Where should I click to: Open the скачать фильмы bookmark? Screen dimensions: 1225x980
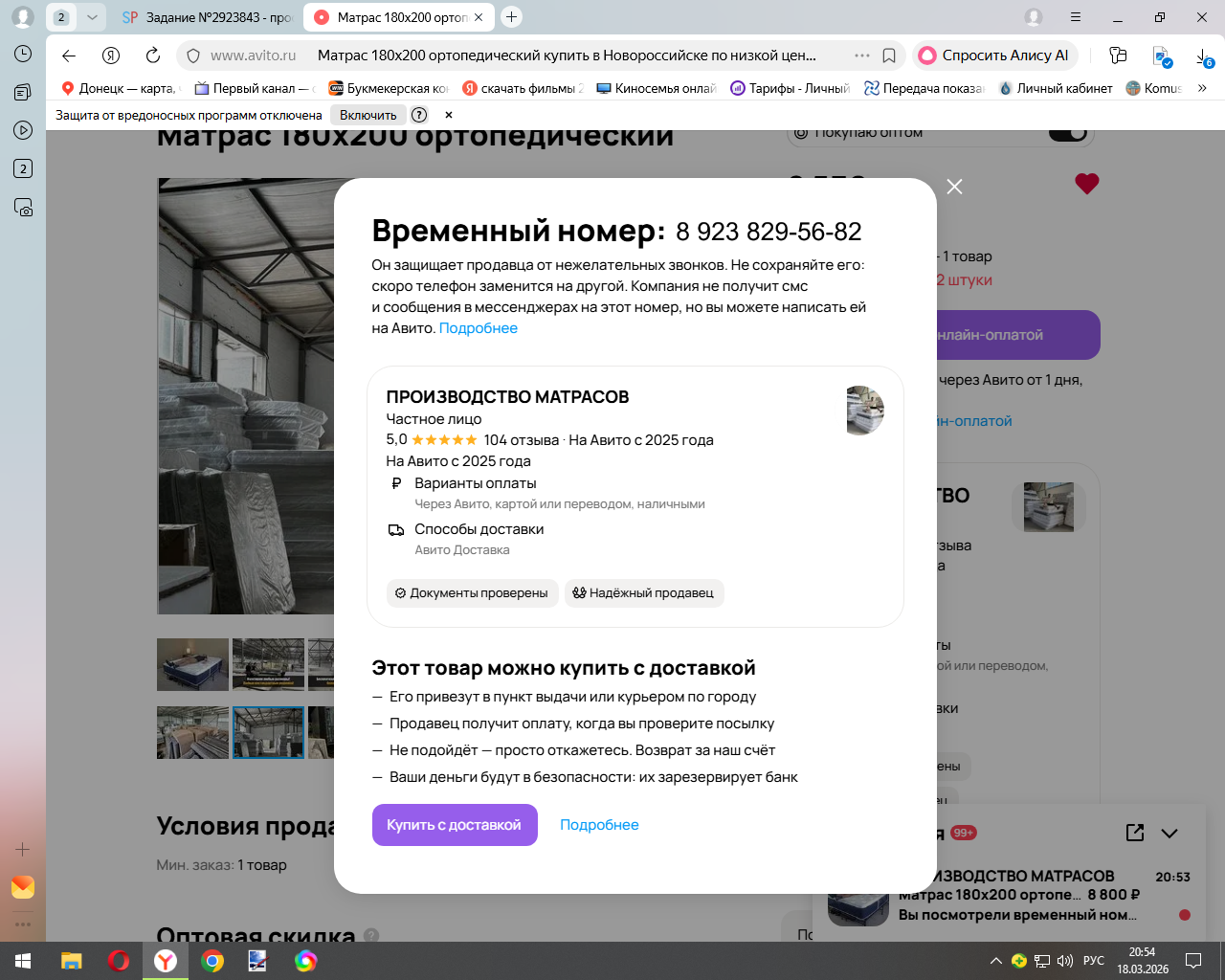(523, 88)
